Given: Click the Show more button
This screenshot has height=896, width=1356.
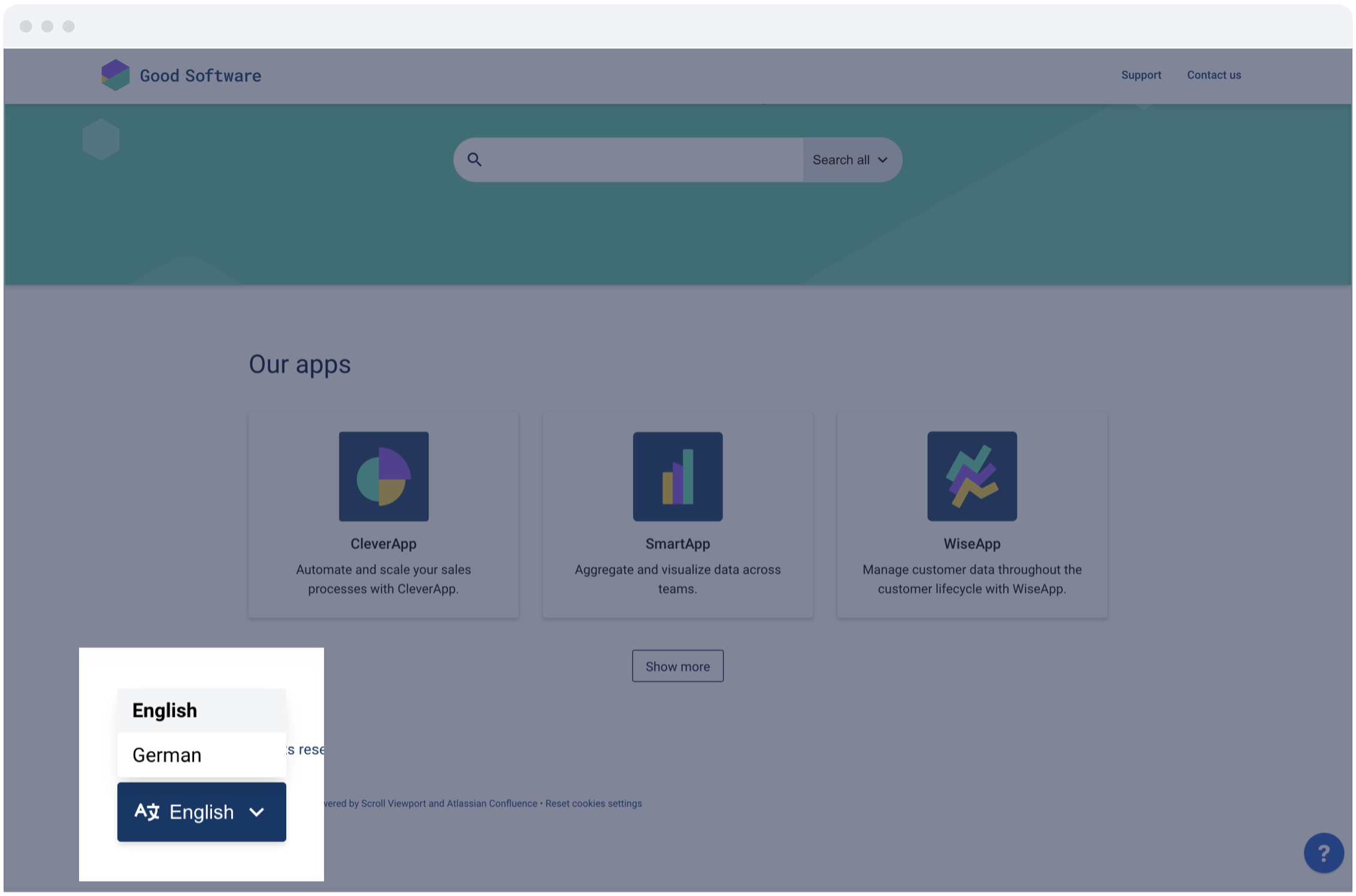Looking at the screenshot, I should 678,665.
